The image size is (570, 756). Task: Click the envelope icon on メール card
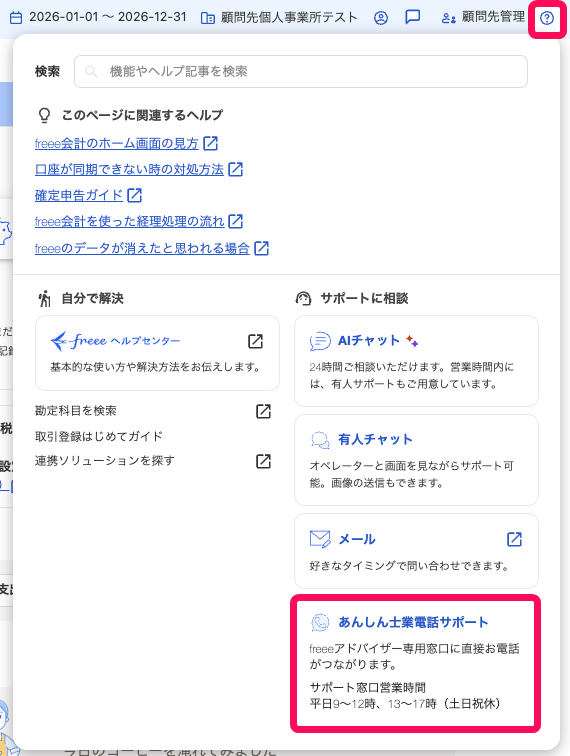[320, 539]
